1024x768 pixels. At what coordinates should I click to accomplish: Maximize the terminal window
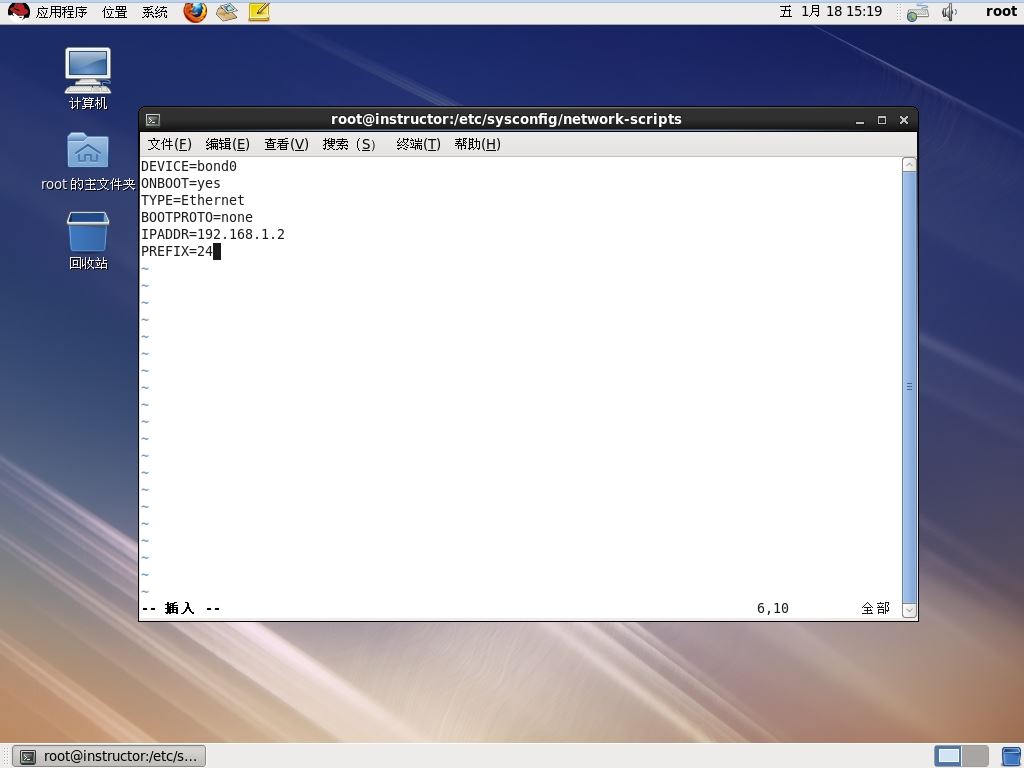[x=882, y=120]
